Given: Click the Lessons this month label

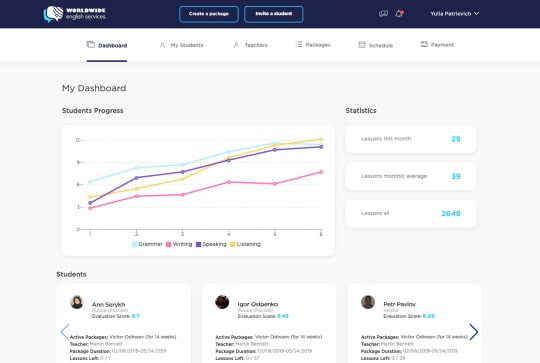Looking at the screenshot, I should (x=386, y=139).
